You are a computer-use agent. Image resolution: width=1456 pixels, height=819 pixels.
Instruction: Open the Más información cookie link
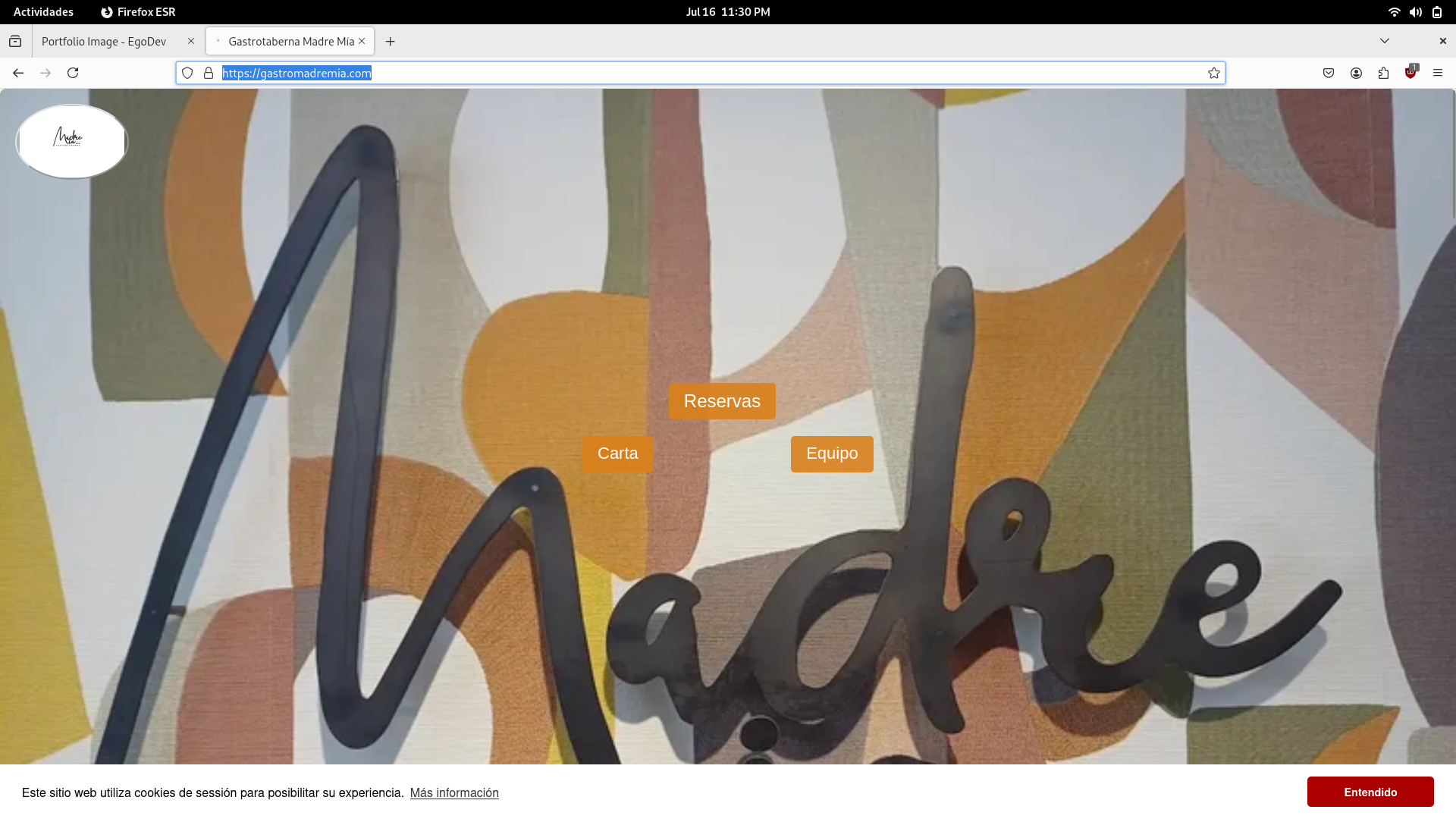(454, 792)
